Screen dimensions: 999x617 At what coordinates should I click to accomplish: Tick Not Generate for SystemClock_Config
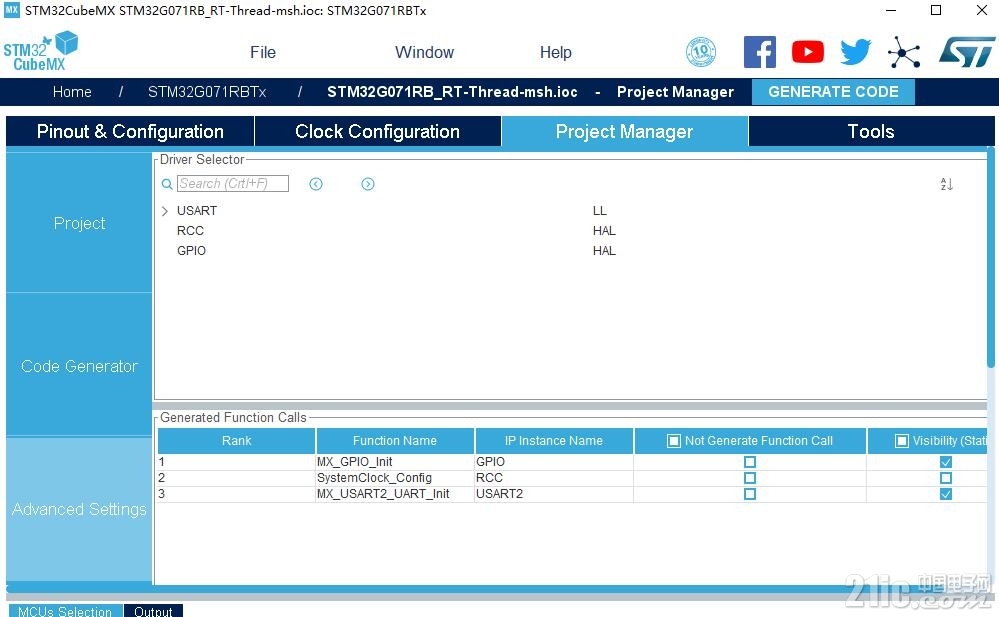[x=750, y=478]
